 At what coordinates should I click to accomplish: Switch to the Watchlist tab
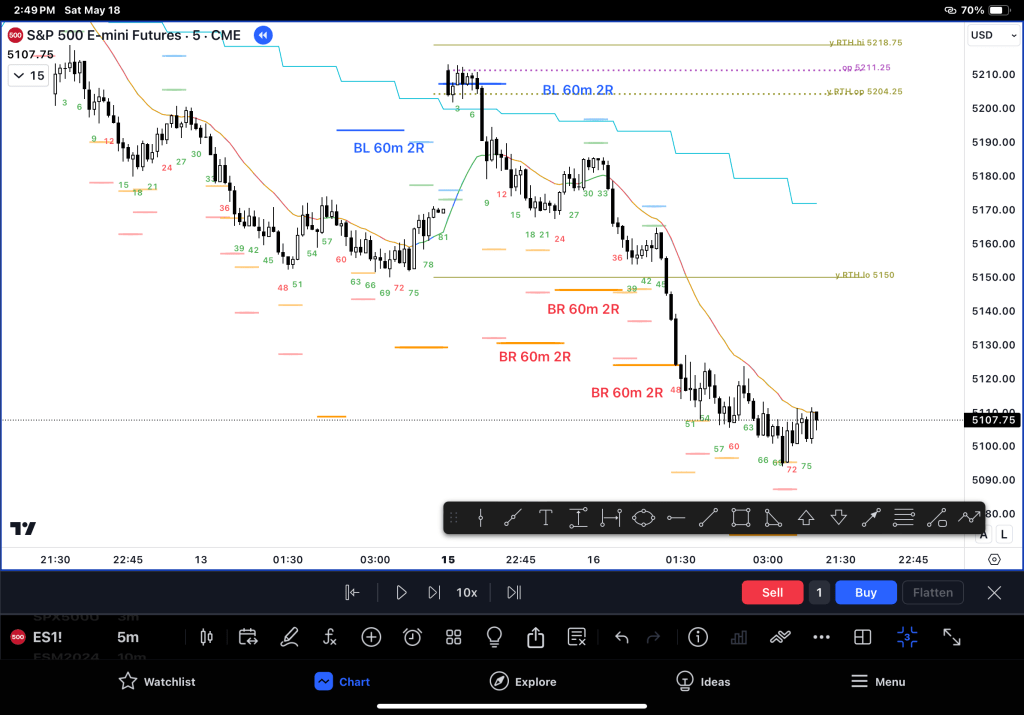pyautogui.click(x=156, y=682)
